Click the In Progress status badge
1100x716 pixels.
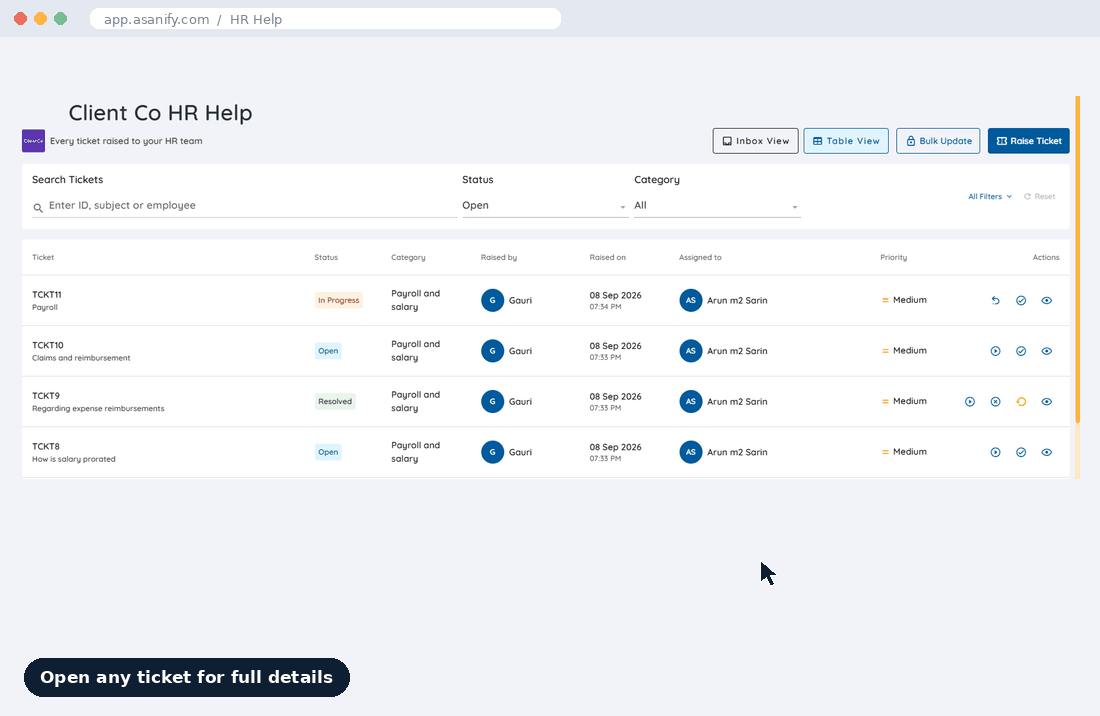pyautogui.click(x=339, y=300)
